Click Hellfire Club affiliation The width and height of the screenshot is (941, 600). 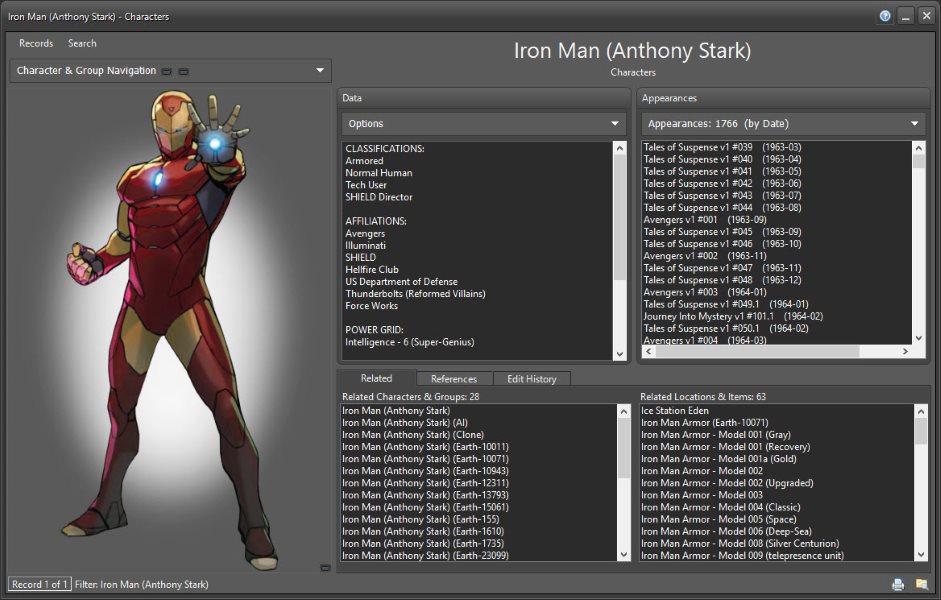tap(371, 269)
